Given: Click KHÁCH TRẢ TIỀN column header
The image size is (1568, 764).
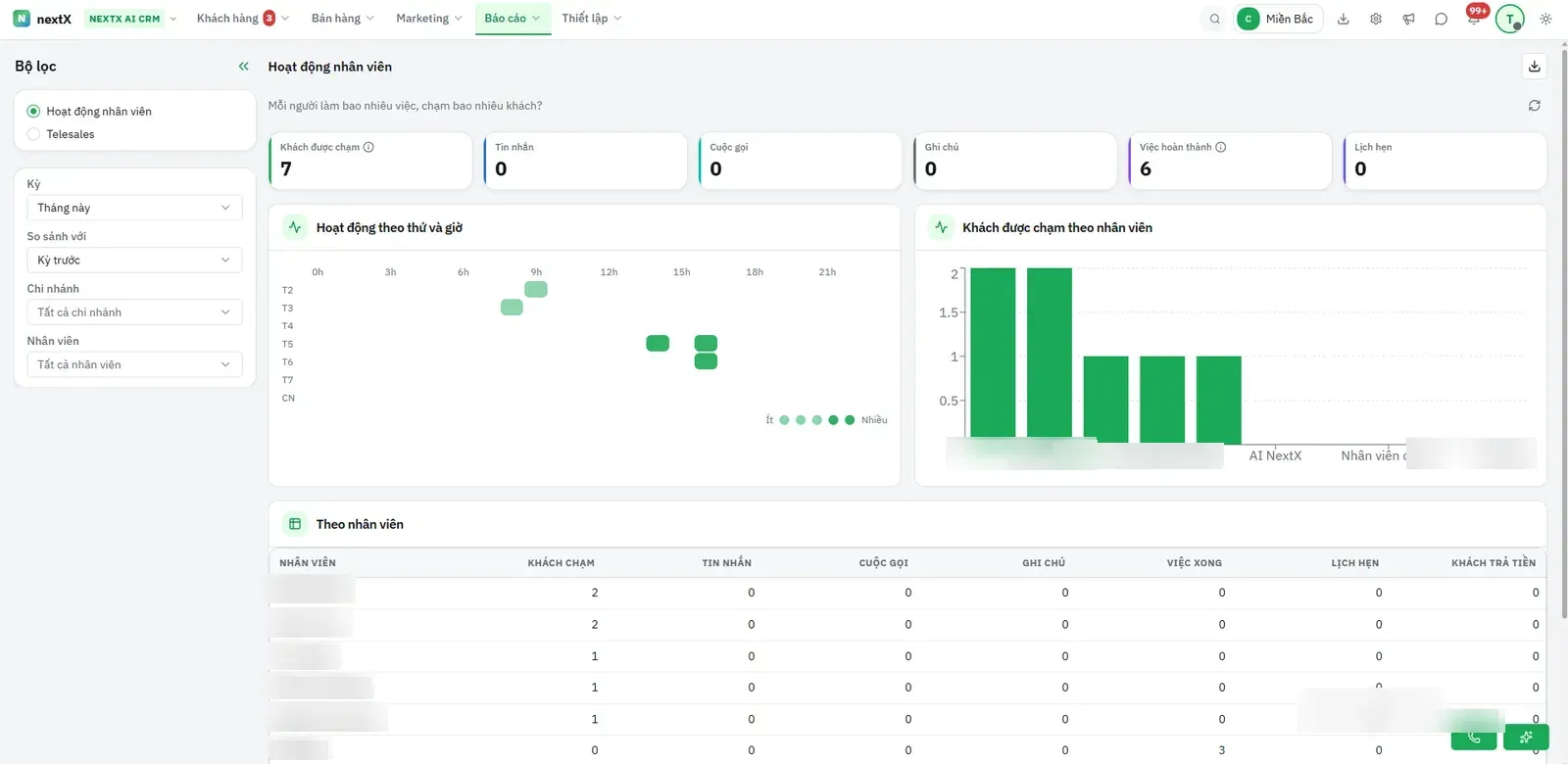Looking at the screenshot, I should [1494, 563].
